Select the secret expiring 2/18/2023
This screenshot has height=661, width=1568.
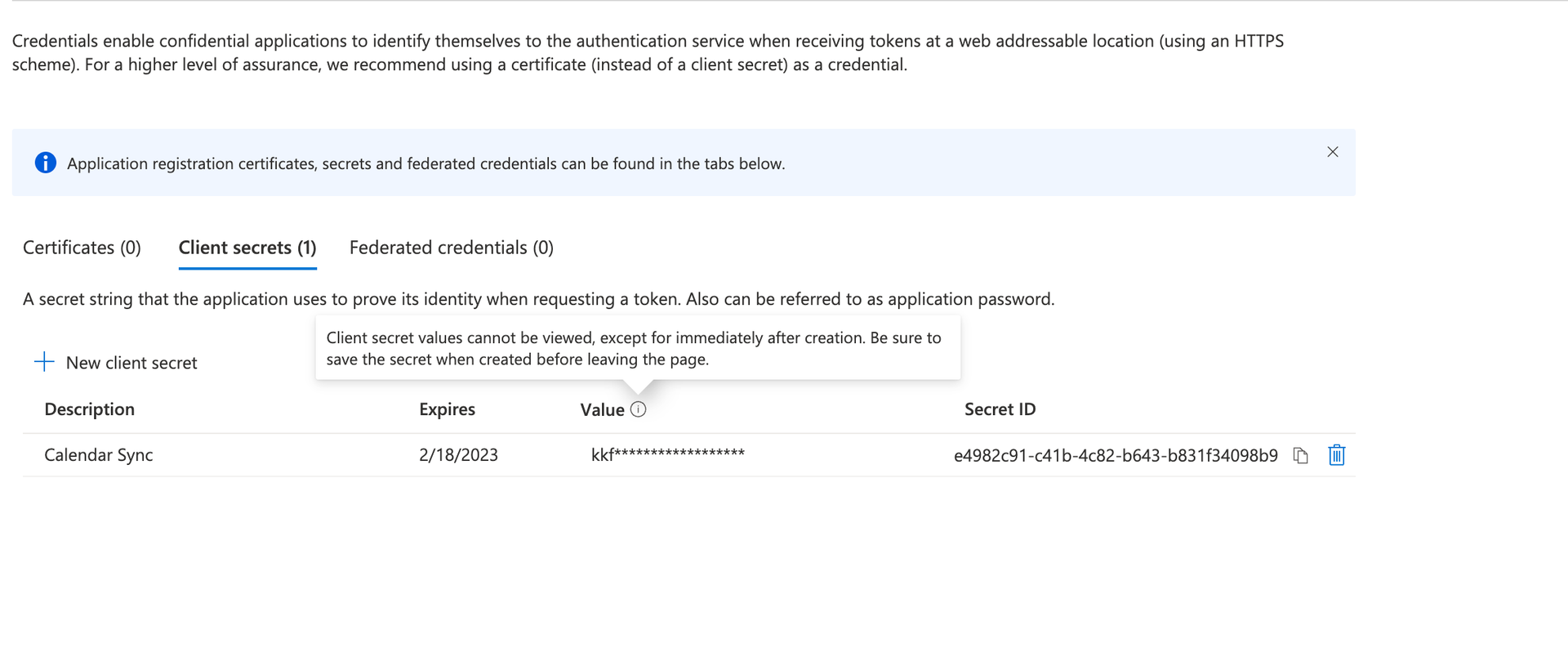(x=459, y=455)
